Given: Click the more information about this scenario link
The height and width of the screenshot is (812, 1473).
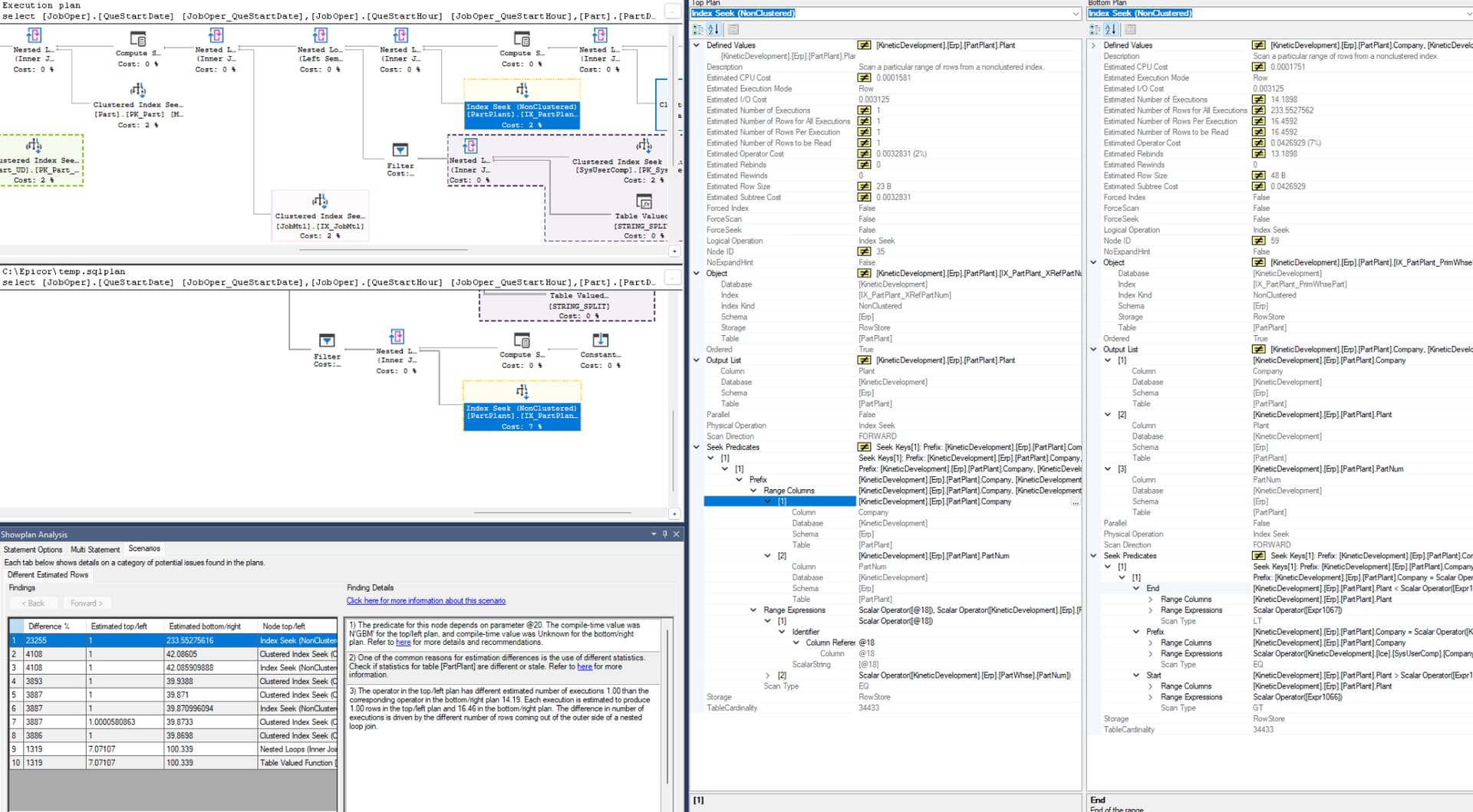Looking at the screenshot, I should tap(426, 601).
